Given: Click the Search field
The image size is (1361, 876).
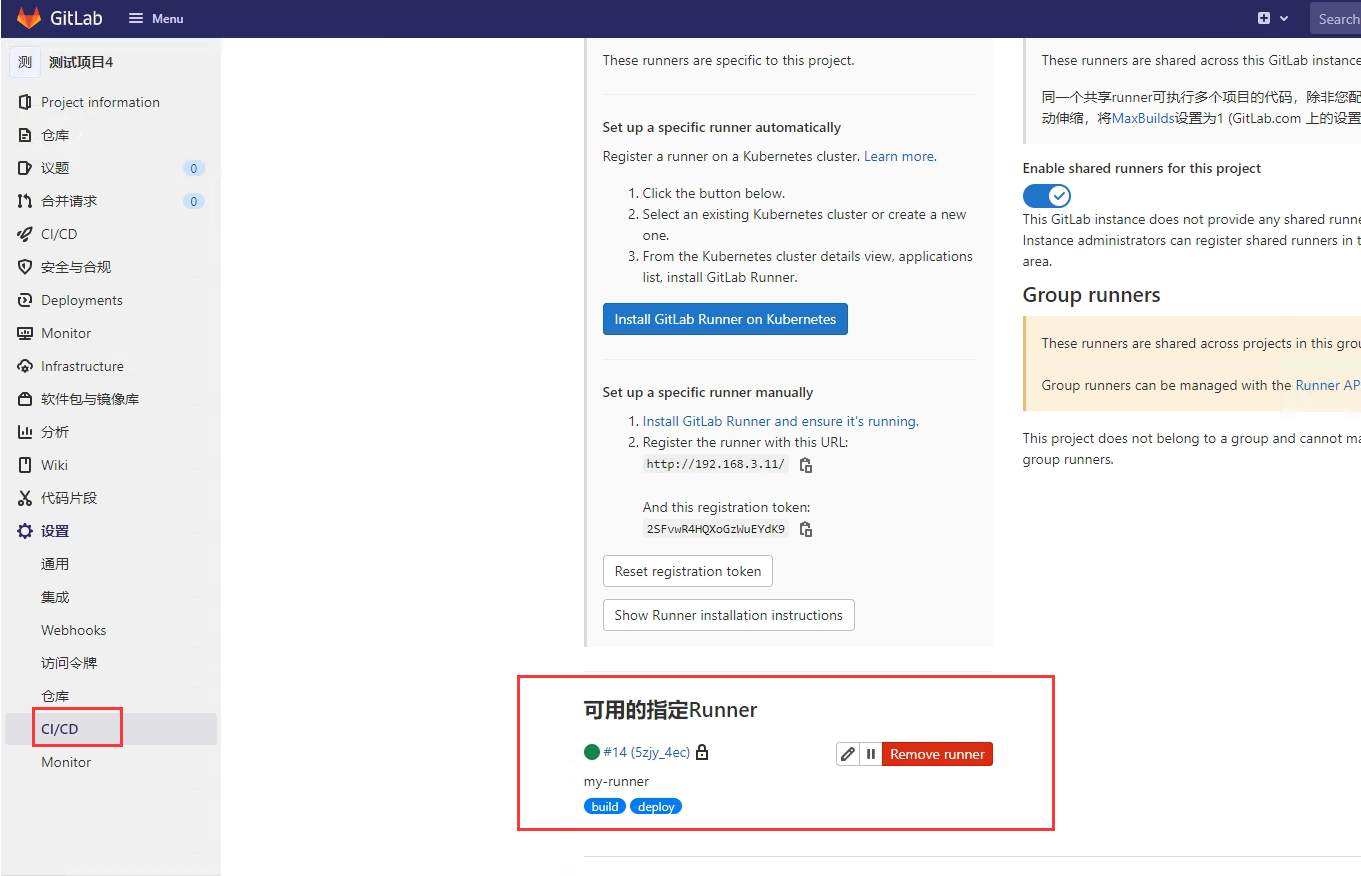Looking at the screenshot, I should pyautogui.click(x=1340, y=18).
